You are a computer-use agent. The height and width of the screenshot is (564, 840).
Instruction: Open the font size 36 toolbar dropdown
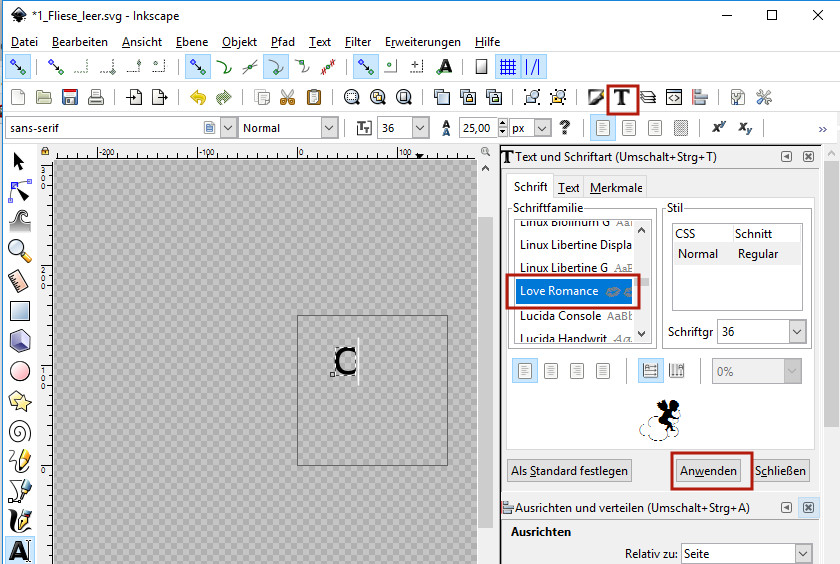point(421,128)
